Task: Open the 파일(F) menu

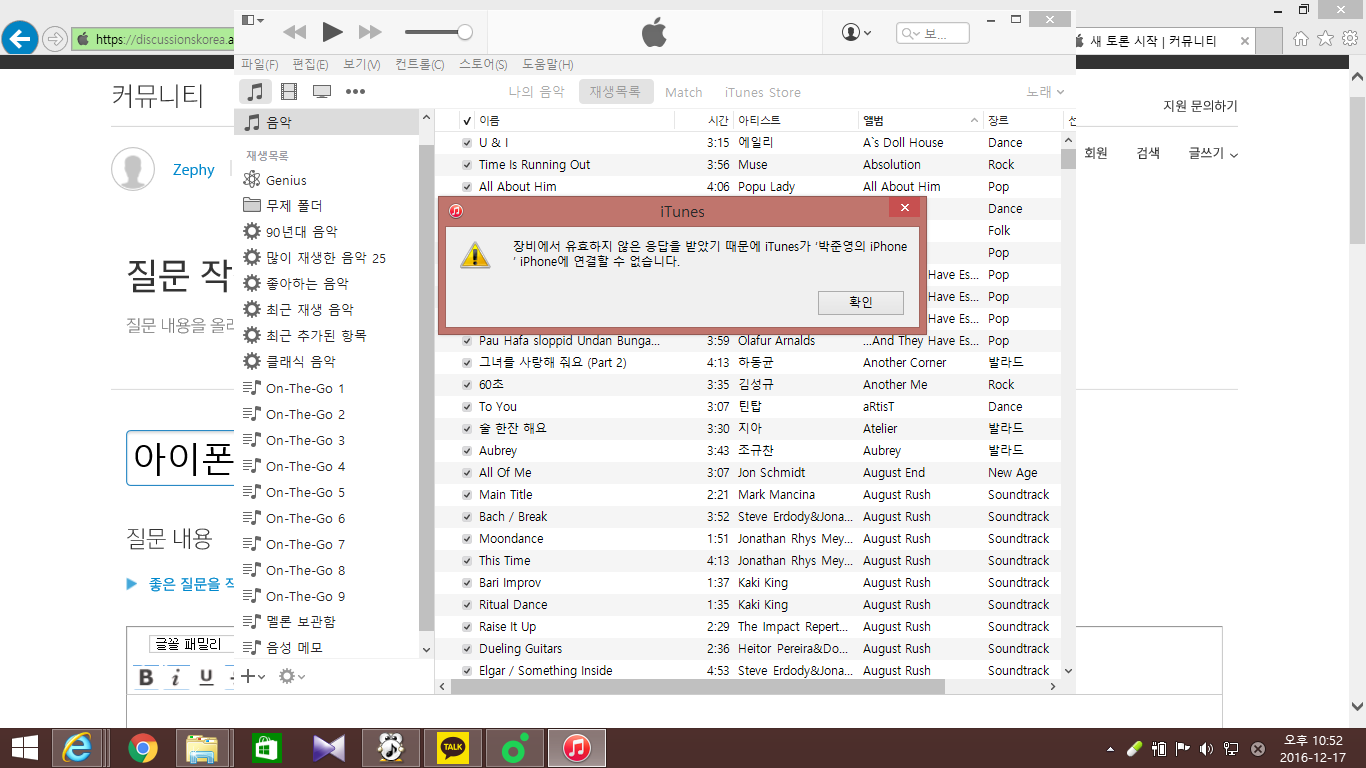Action: point(259,65)
